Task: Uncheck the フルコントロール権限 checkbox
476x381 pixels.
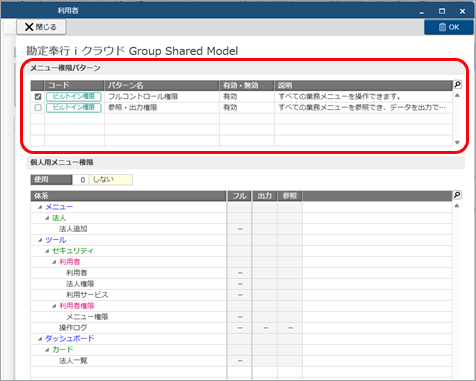Action: pyautogui.click(x=38, y=97)
